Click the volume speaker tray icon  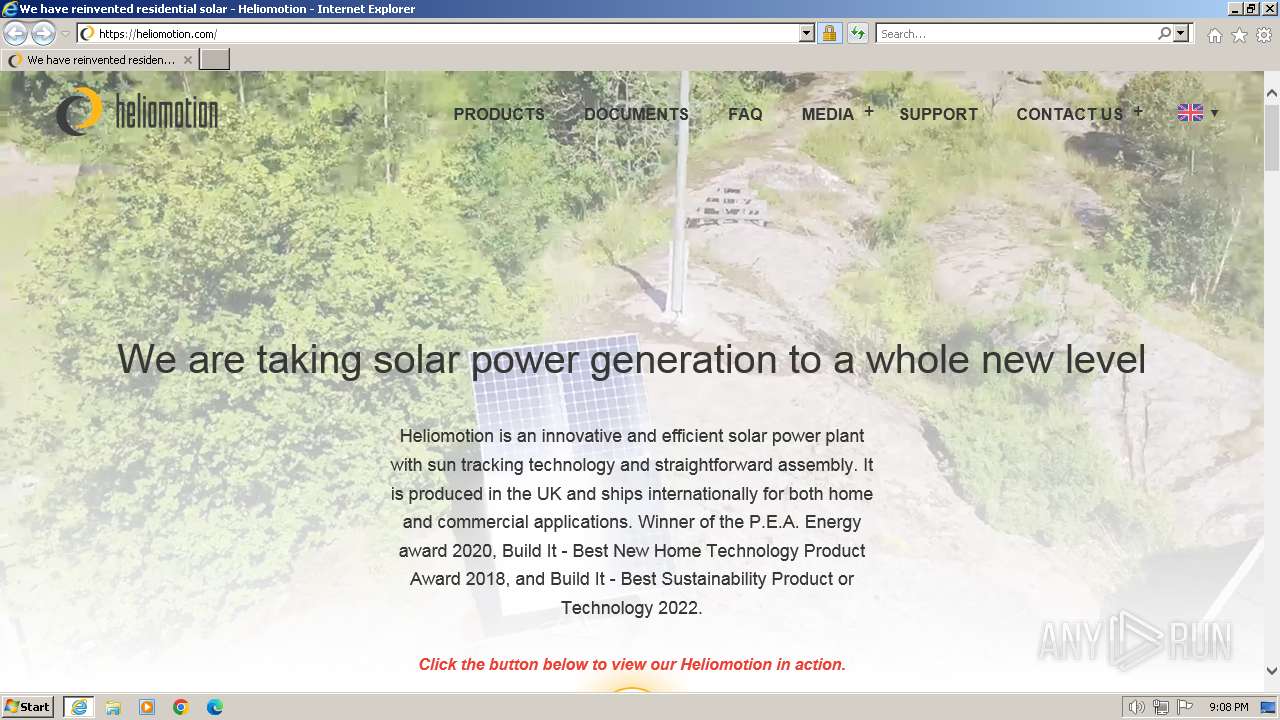pos(1137,707)
